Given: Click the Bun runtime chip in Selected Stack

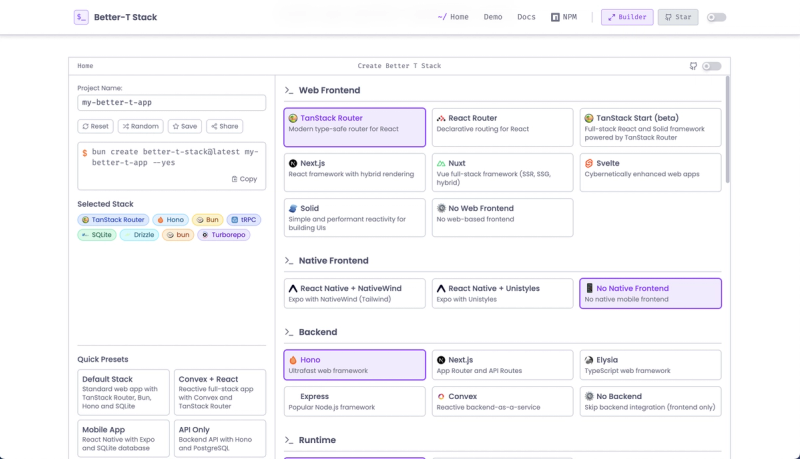Looking at the screenshot, I should (208, 220).
